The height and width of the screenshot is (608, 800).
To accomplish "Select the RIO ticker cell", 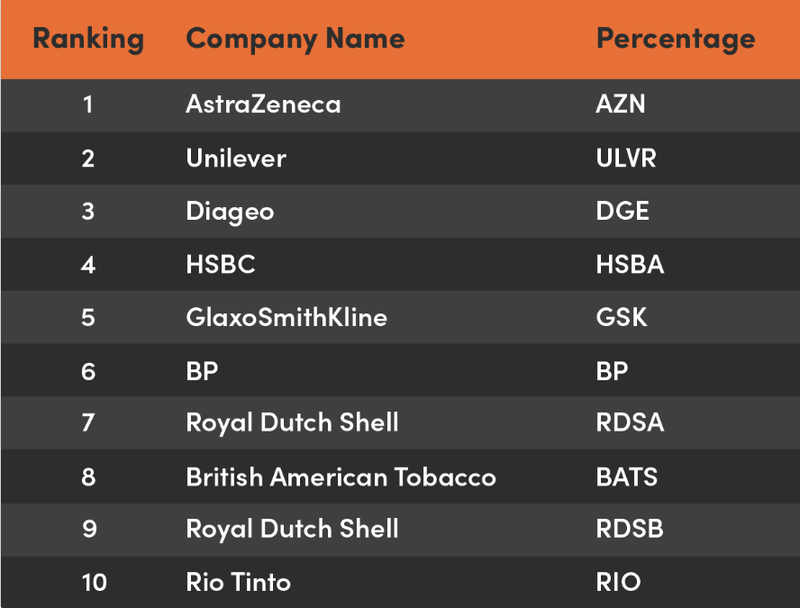I will 618,581.
